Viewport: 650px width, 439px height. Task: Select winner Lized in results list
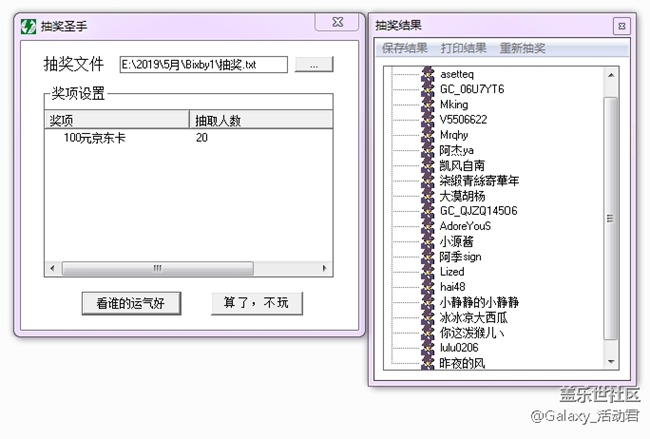(452, 272)
